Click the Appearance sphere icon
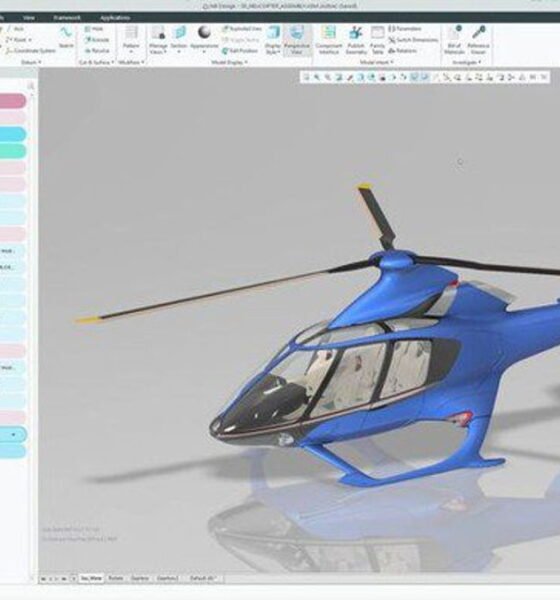The width and height of the screenshot is (560, 600). (x=204, y=33)
